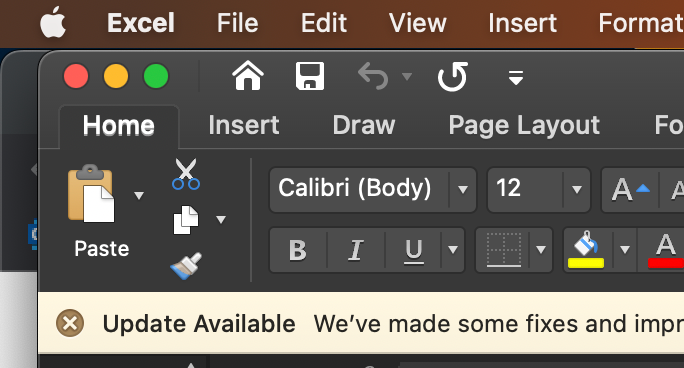Toggle Bold formatting
Screen dimensions: 684x368
(x=298, y=250)
